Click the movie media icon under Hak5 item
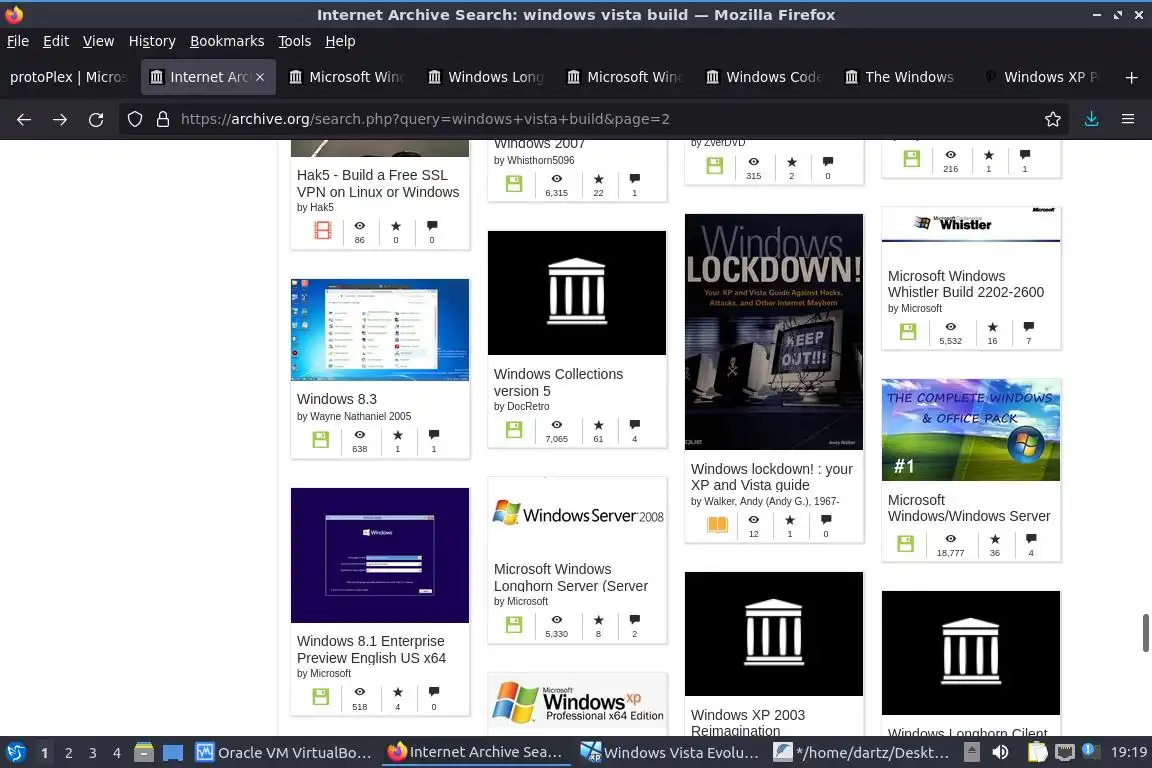Image resolution: width=1152 pixels, height=768 pixels. point(323,231)
